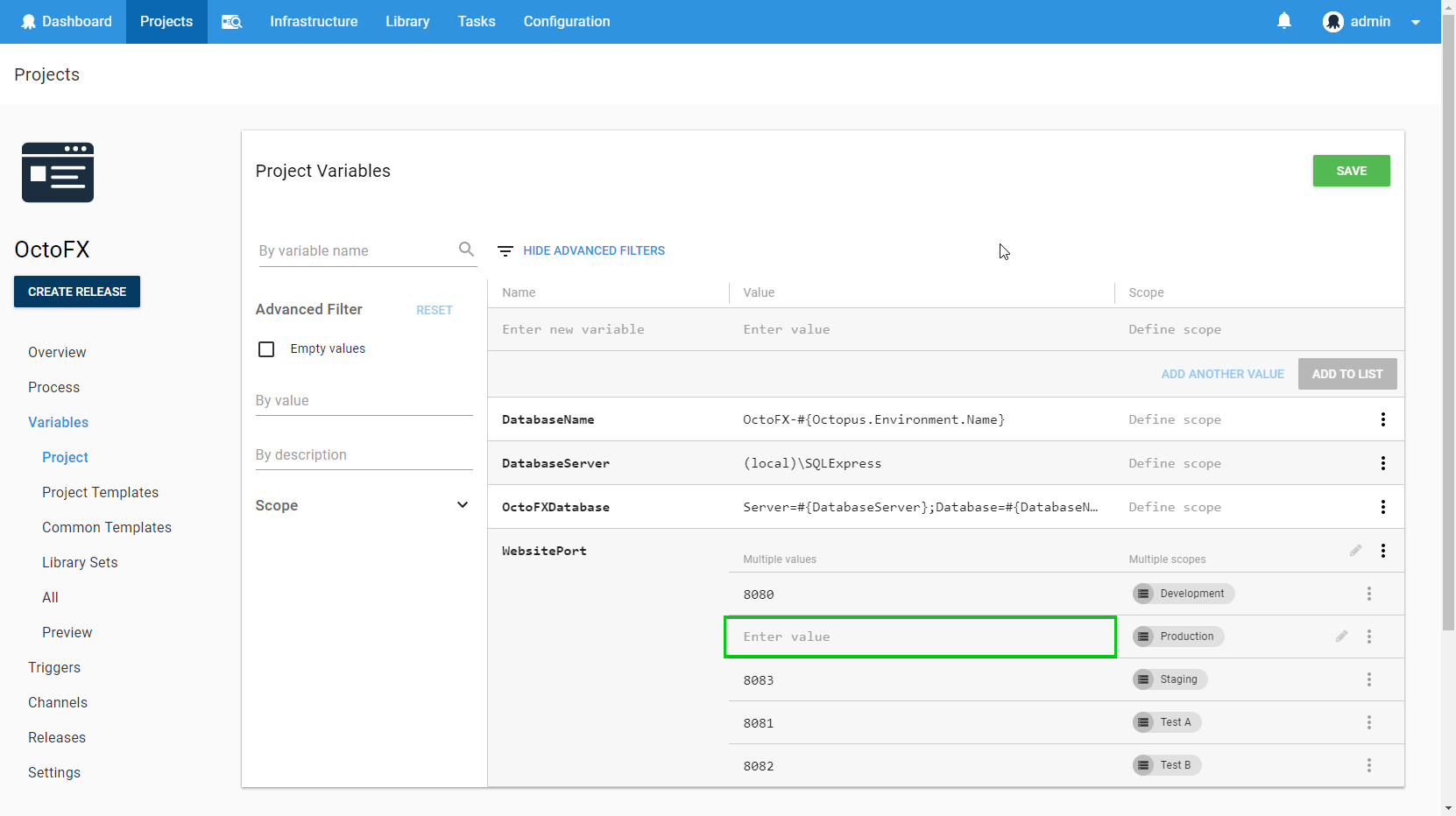Open overflow menu for the 8080 Development value
The image size is (1456, 816).
pos(1368,594)
